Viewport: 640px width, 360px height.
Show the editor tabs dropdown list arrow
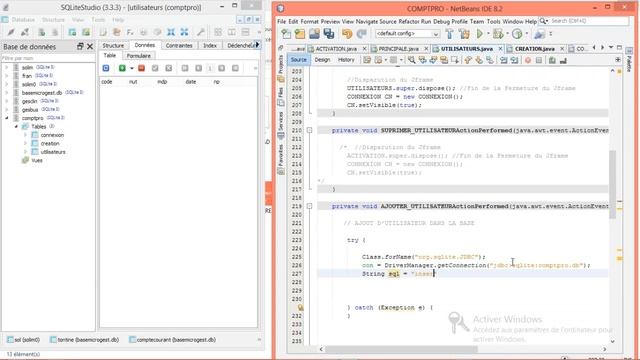click(611, 48)
